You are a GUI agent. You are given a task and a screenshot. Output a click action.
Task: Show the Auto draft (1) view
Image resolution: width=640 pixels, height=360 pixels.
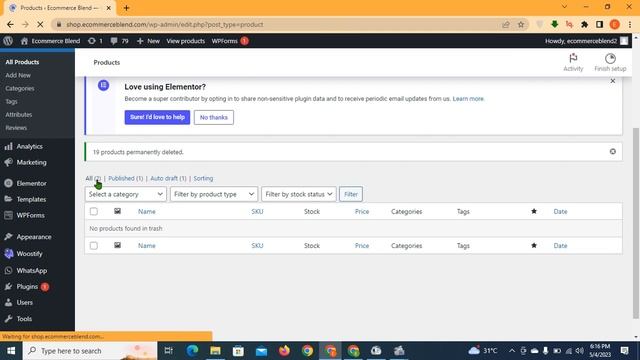click(168, 178)
